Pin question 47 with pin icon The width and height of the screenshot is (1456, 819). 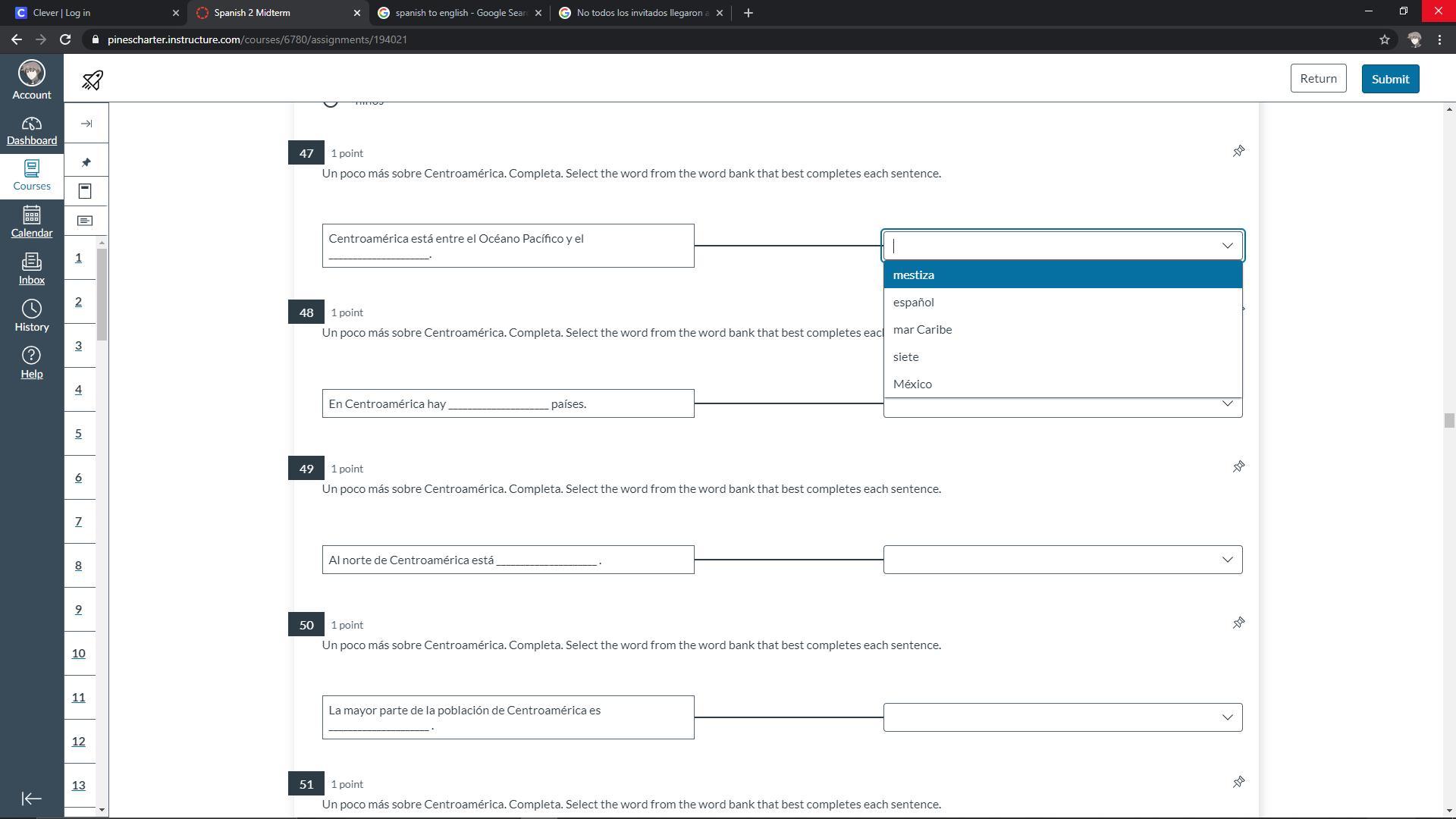(x=1238, y=152)
